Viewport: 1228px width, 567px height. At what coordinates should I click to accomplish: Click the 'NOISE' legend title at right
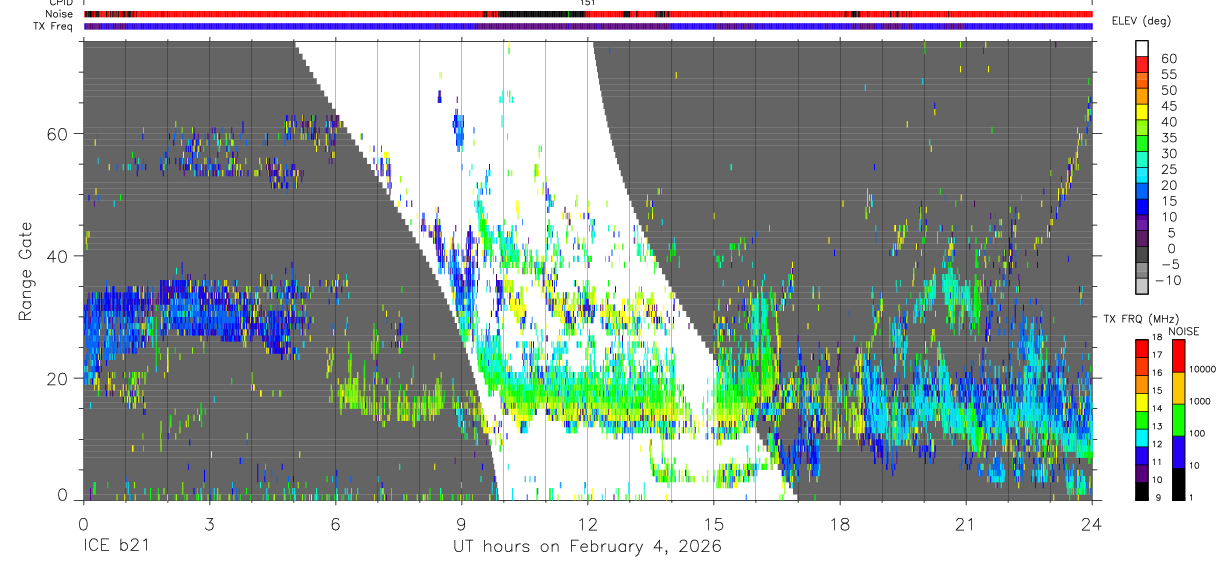(x=1184, y=332)
